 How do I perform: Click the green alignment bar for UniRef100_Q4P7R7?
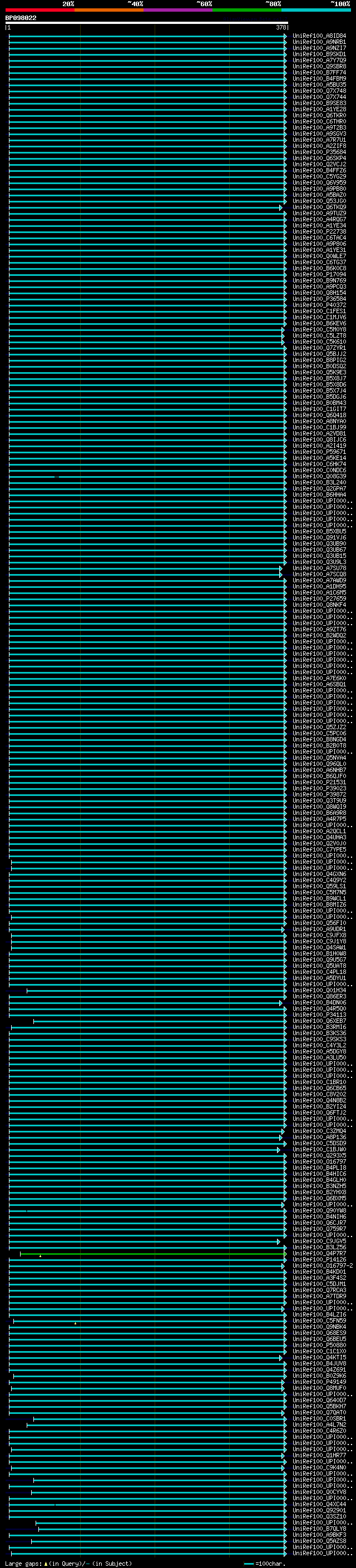[x=153, y=1254]
